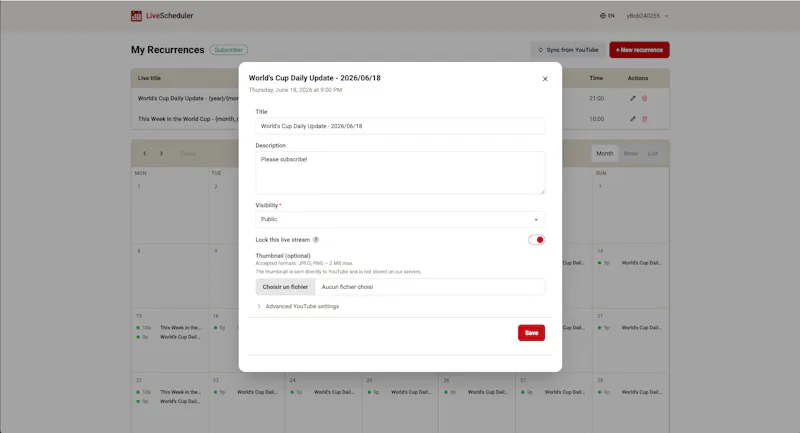
Task: Open World's Cup Daily event on the 25th
Action: click(x=400, y=392)
